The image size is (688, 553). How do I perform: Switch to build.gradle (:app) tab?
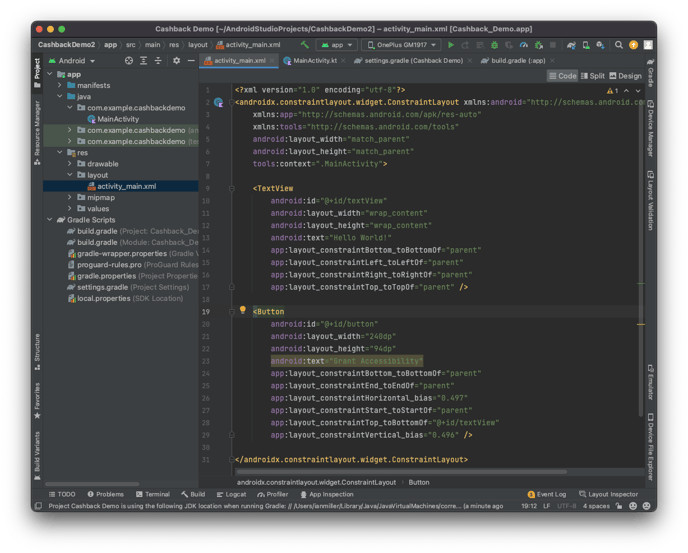tap(517, 61)
